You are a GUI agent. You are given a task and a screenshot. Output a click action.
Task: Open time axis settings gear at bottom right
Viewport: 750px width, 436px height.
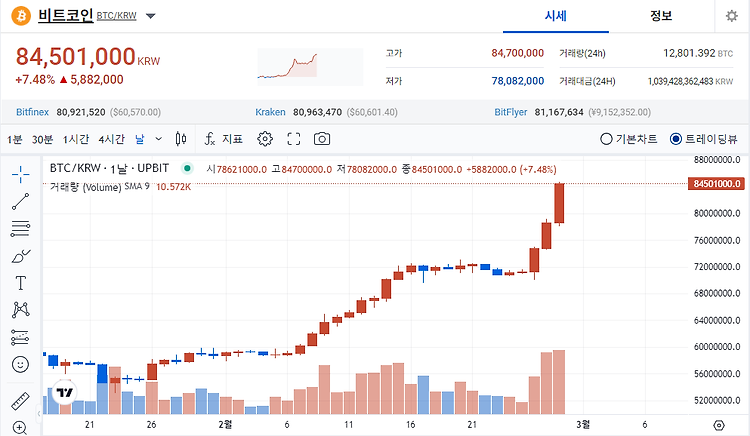point(719,425)
